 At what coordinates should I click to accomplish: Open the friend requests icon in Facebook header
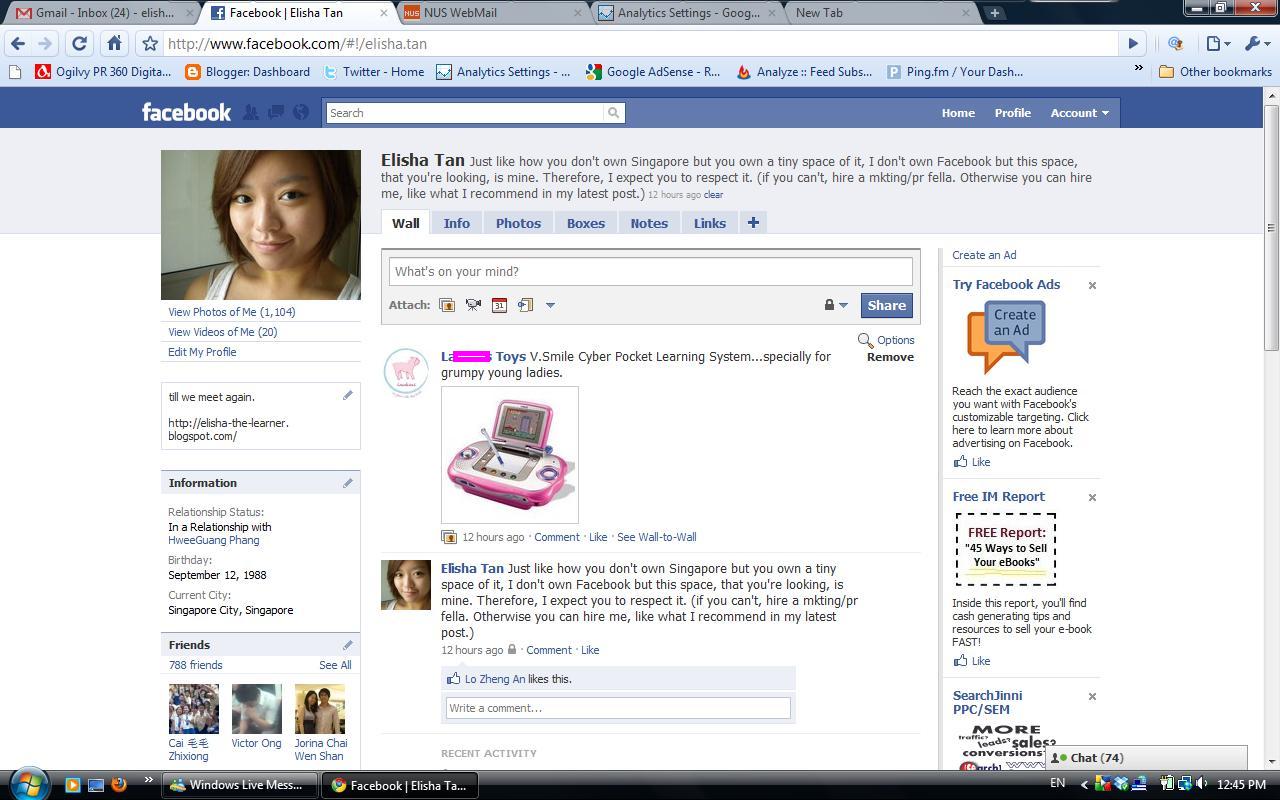pos(251,112)
